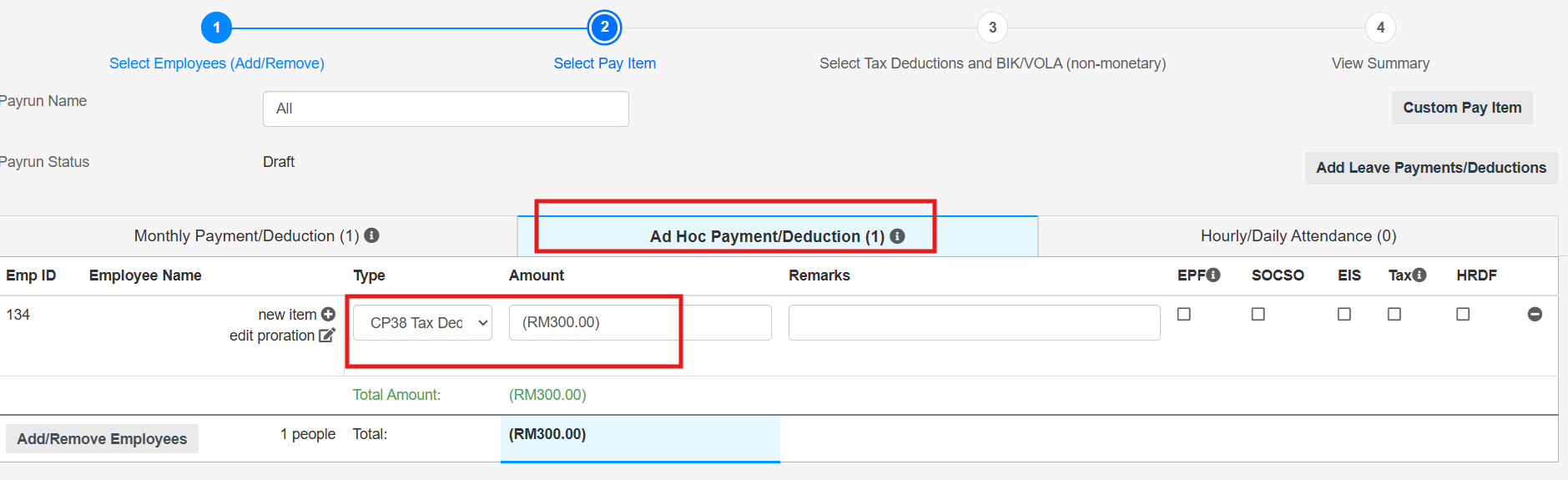The height and width of the screenshot is (480, 1568).
Task: Click Add Leave Payments/Deductions button
Action: (1431, 168)
